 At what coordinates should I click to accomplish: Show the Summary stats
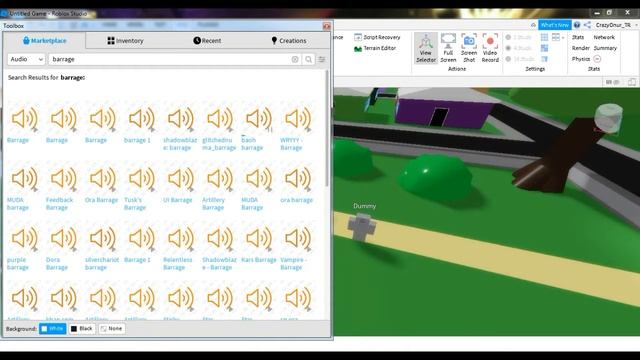tap(605, 48)
